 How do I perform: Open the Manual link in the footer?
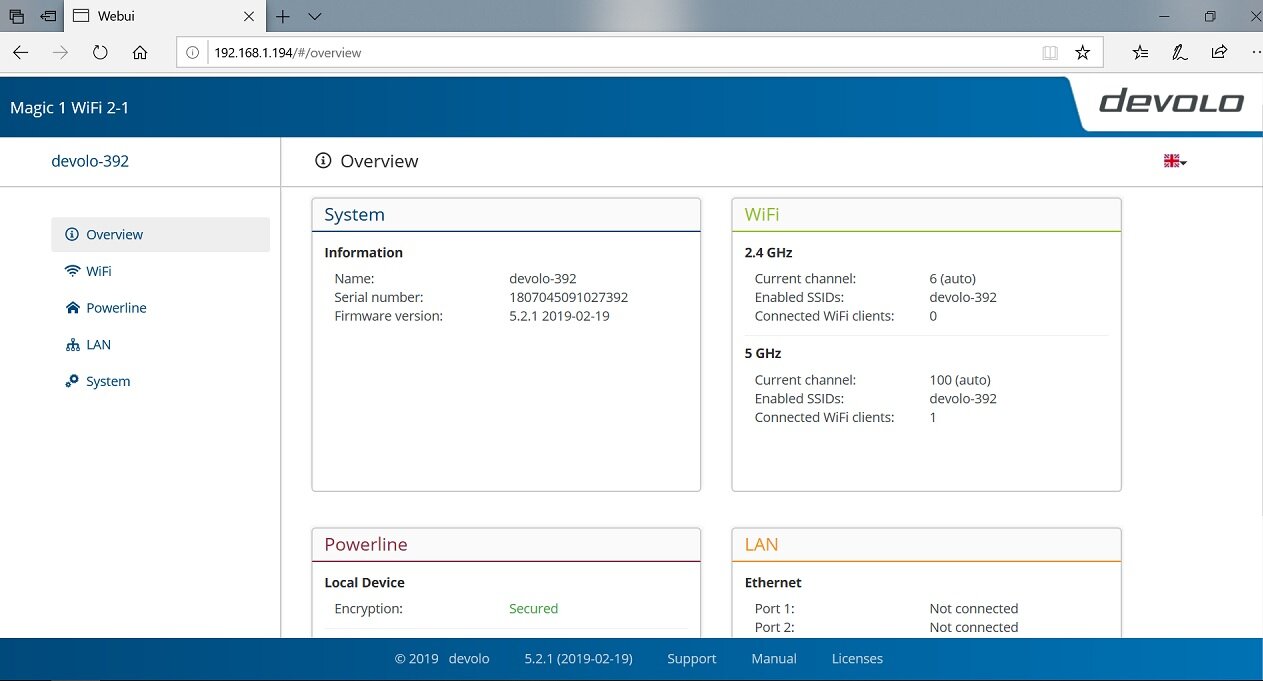[774, 659]
